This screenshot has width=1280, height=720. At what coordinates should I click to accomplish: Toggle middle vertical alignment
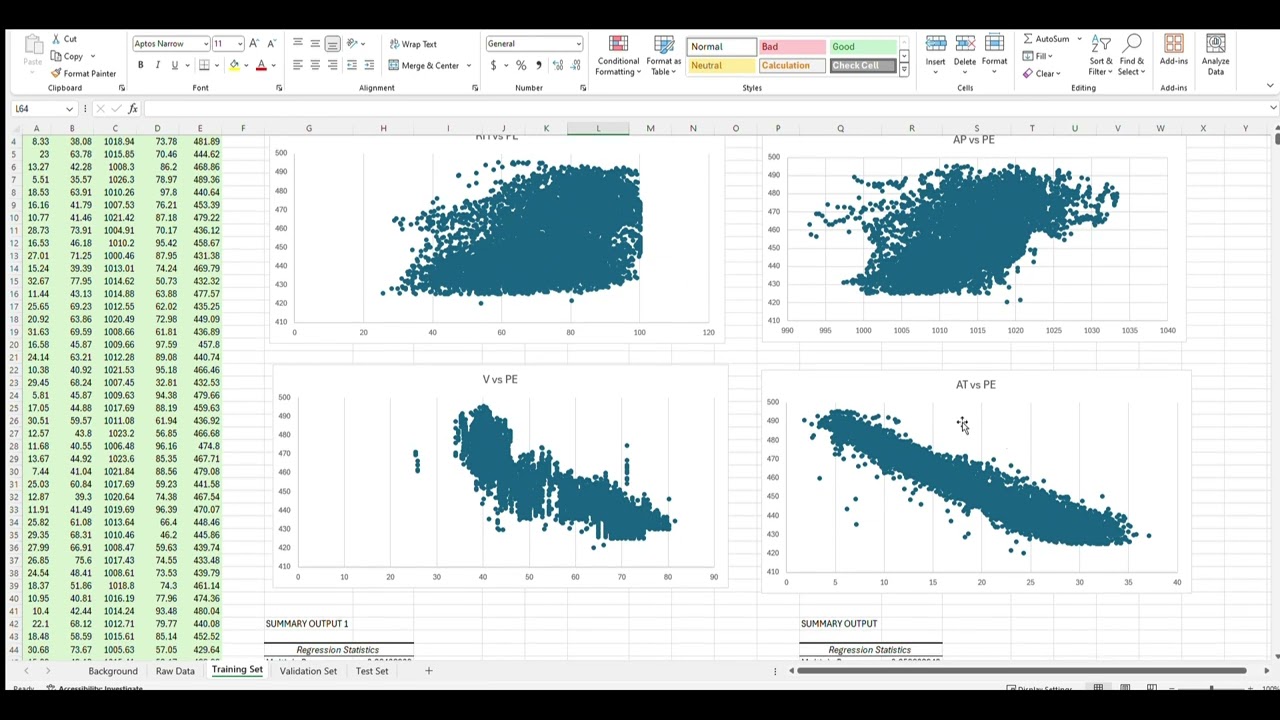pos(314,44)
